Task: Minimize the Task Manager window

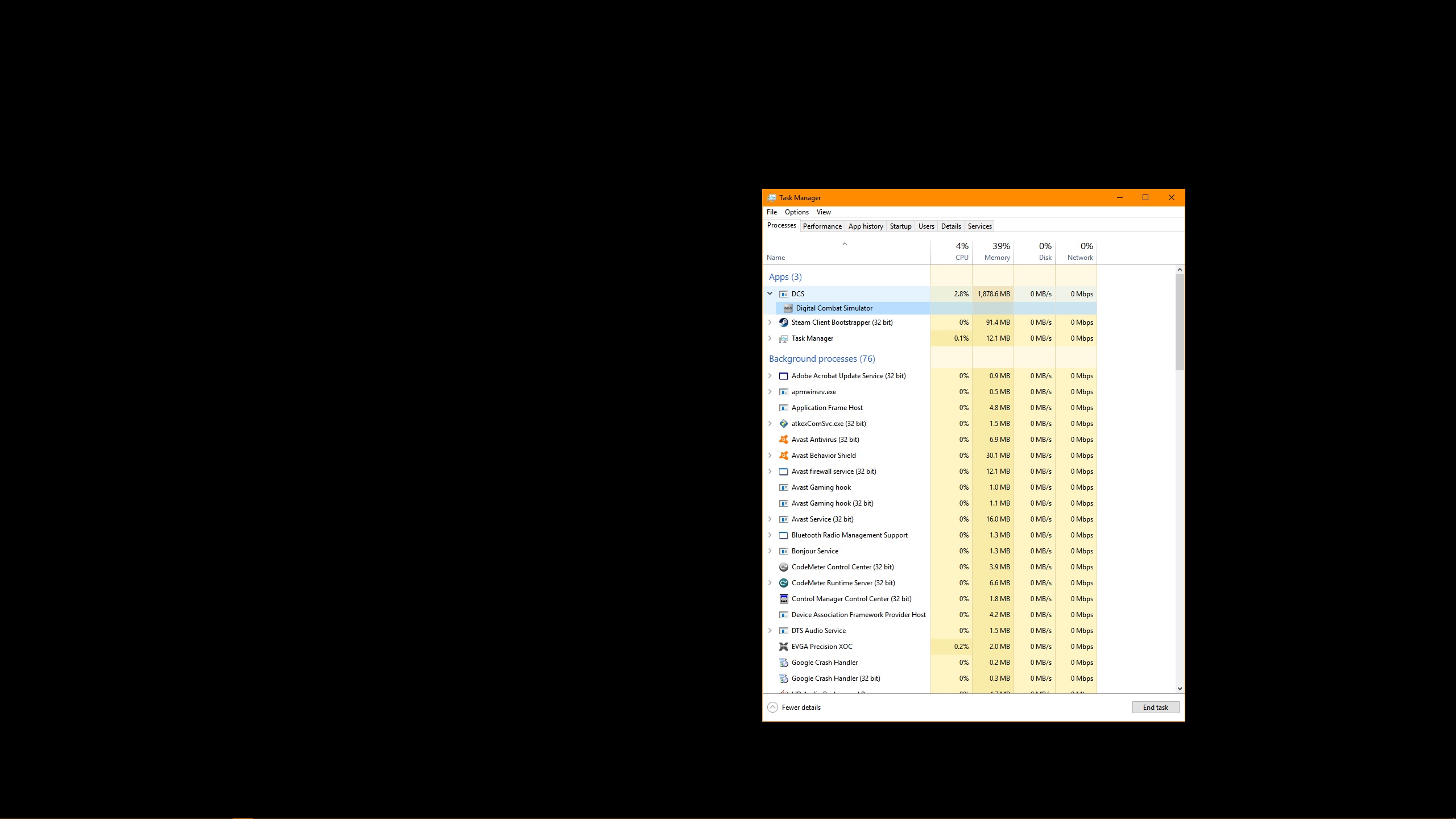Action: [x=1119, y=198]
